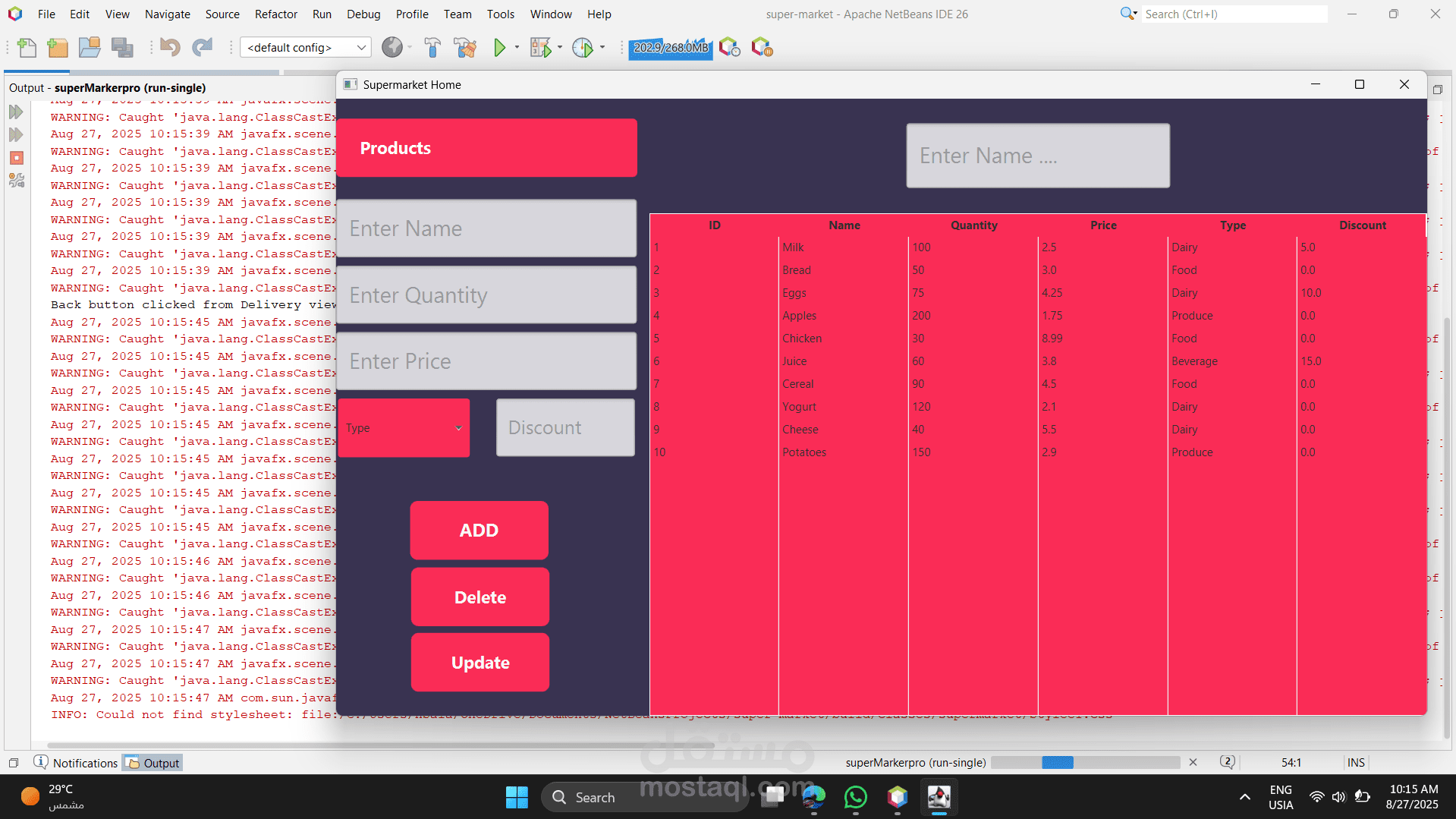
Task: Cancel the superMarkerpro run progress task
Action: (x=1193, y=762)
